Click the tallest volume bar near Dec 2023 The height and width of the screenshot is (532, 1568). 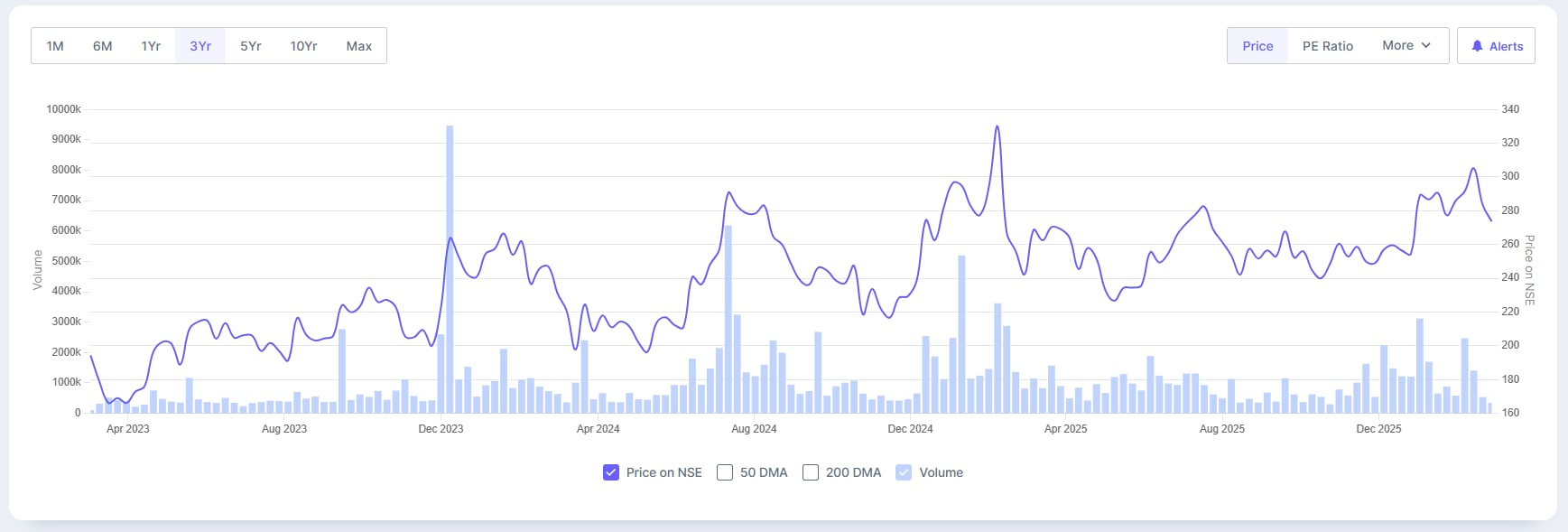pyautogui.click(x=450, y=271)
